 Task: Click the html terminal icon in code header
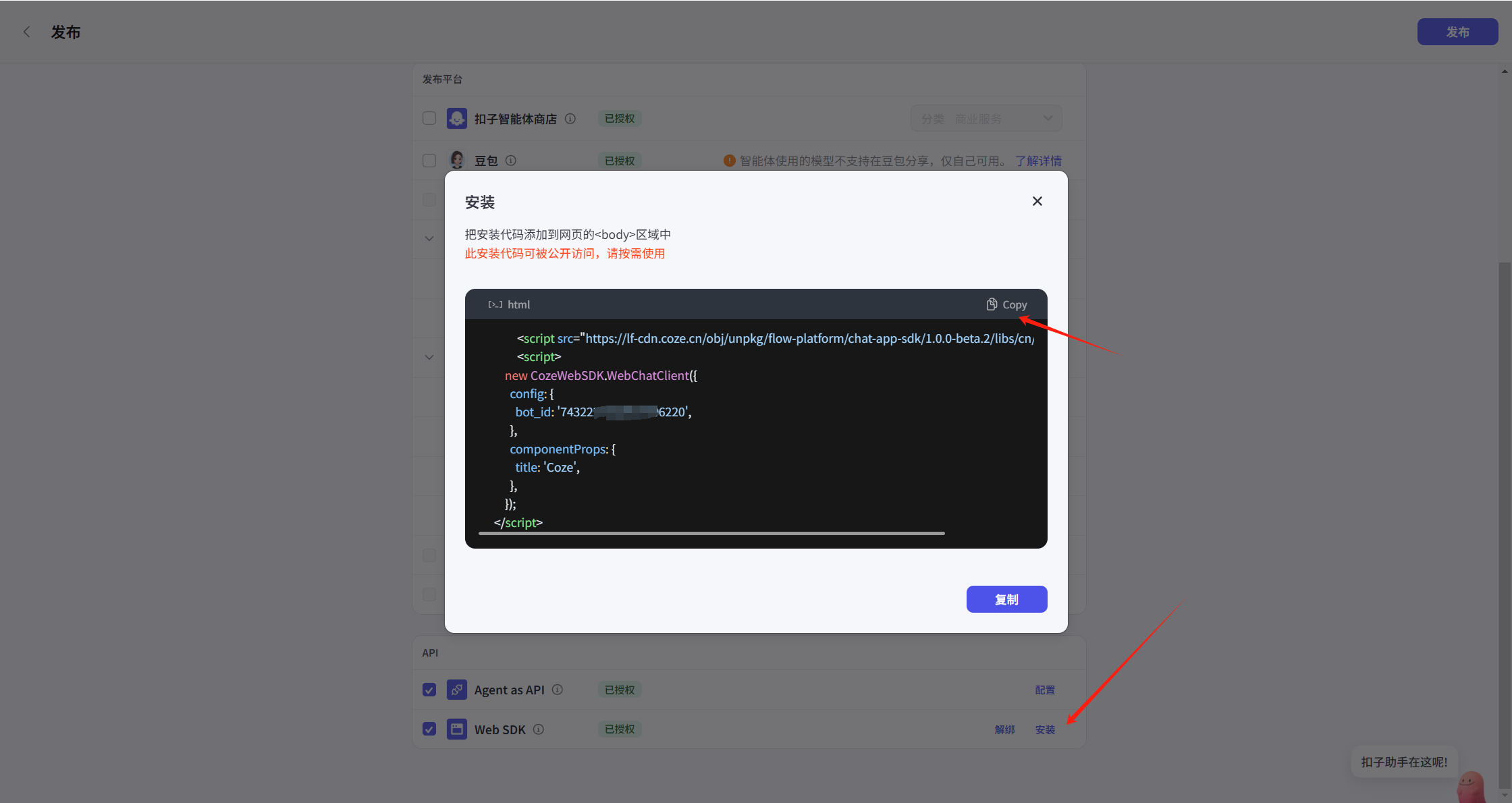click(495, 304)
